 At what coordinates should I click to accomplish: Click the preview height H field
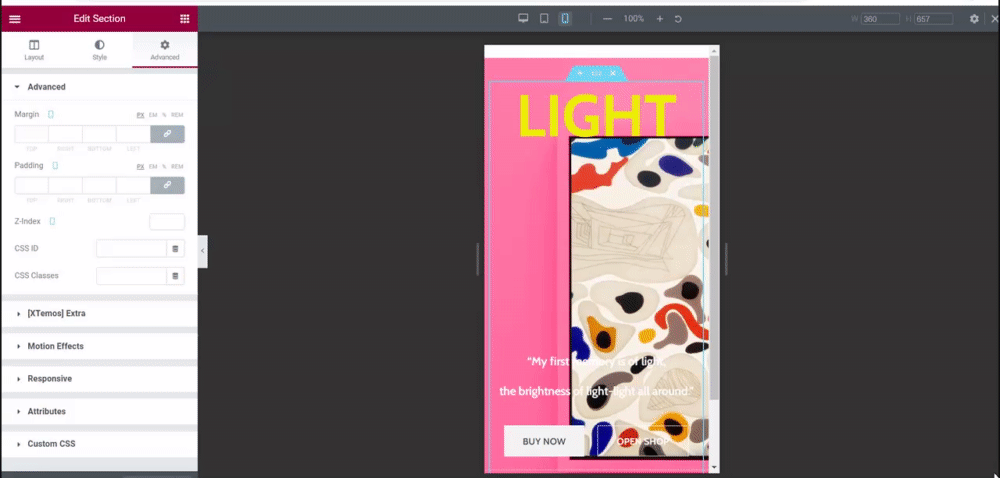(934, 19)
